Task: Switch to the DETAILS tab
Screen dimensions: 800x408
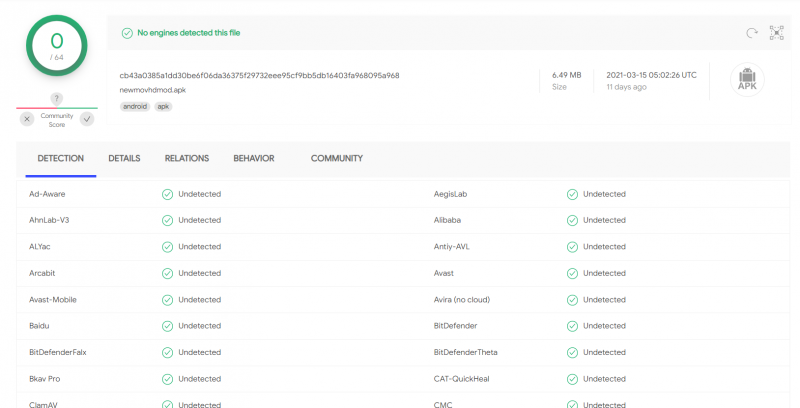Action: (x=124, y=159)
